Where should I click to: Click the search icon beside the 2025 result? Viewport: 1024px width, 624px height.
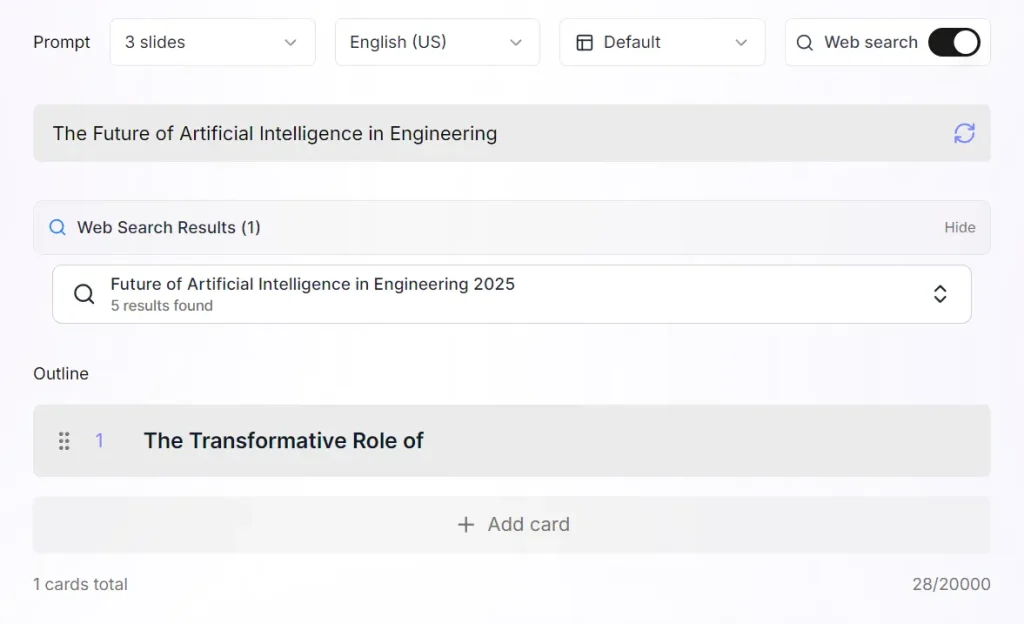click(83, 293)
